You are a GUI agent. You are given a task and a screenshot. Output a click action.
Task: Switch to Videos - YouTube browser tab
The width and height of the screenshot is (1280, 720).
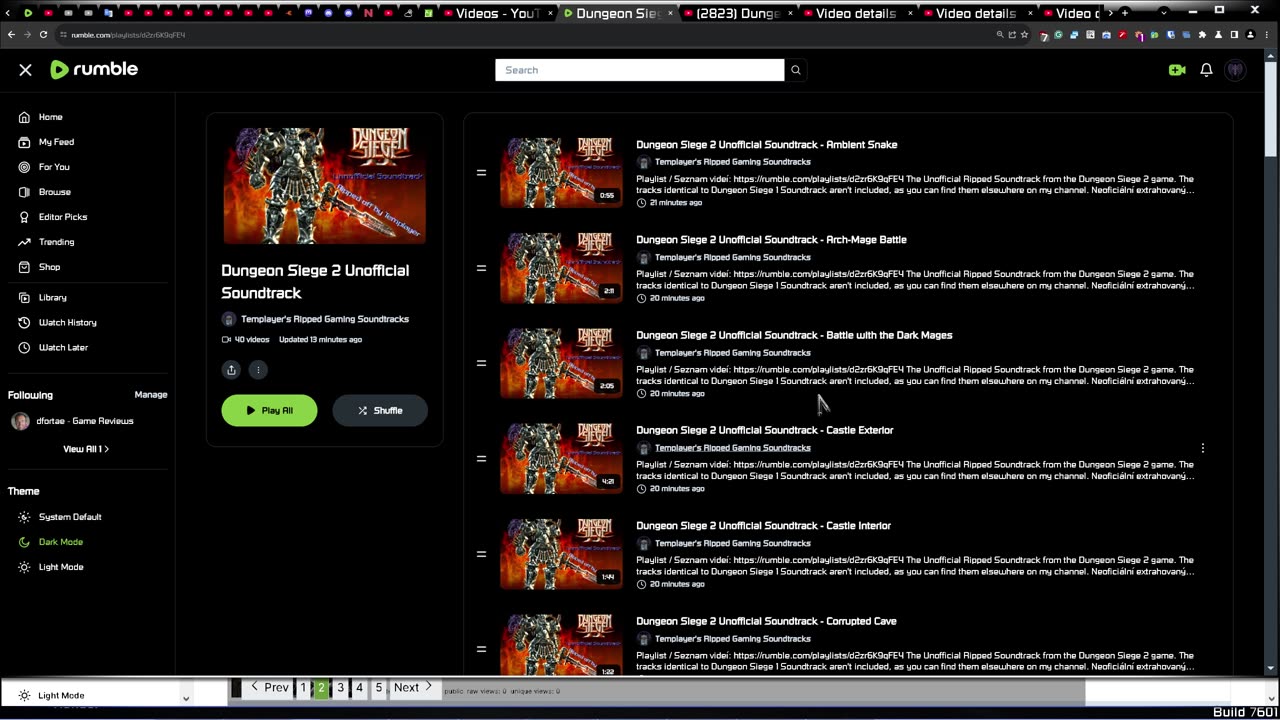point(497,13)
